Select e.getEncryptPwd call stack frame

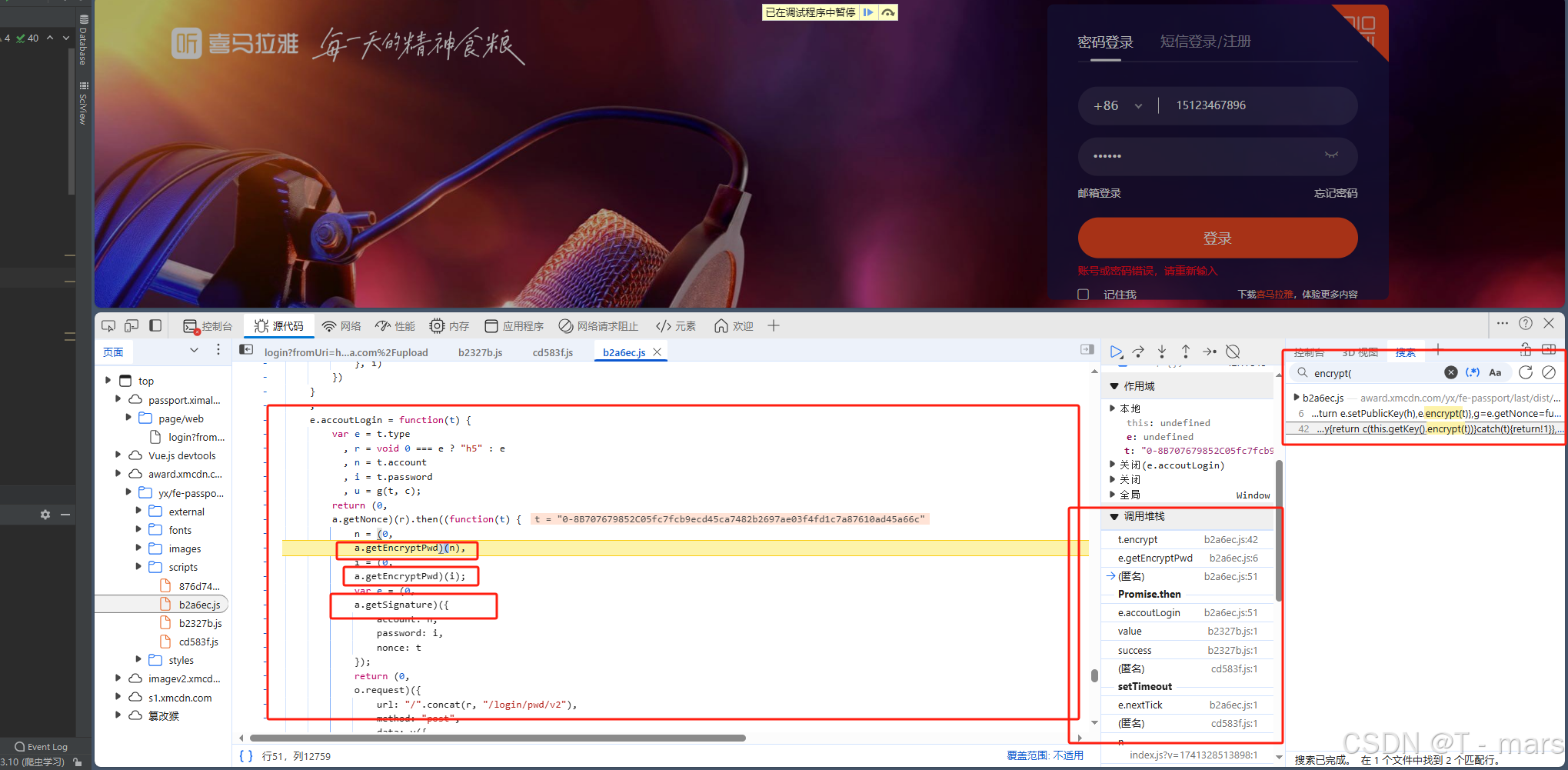(1188, 558)
